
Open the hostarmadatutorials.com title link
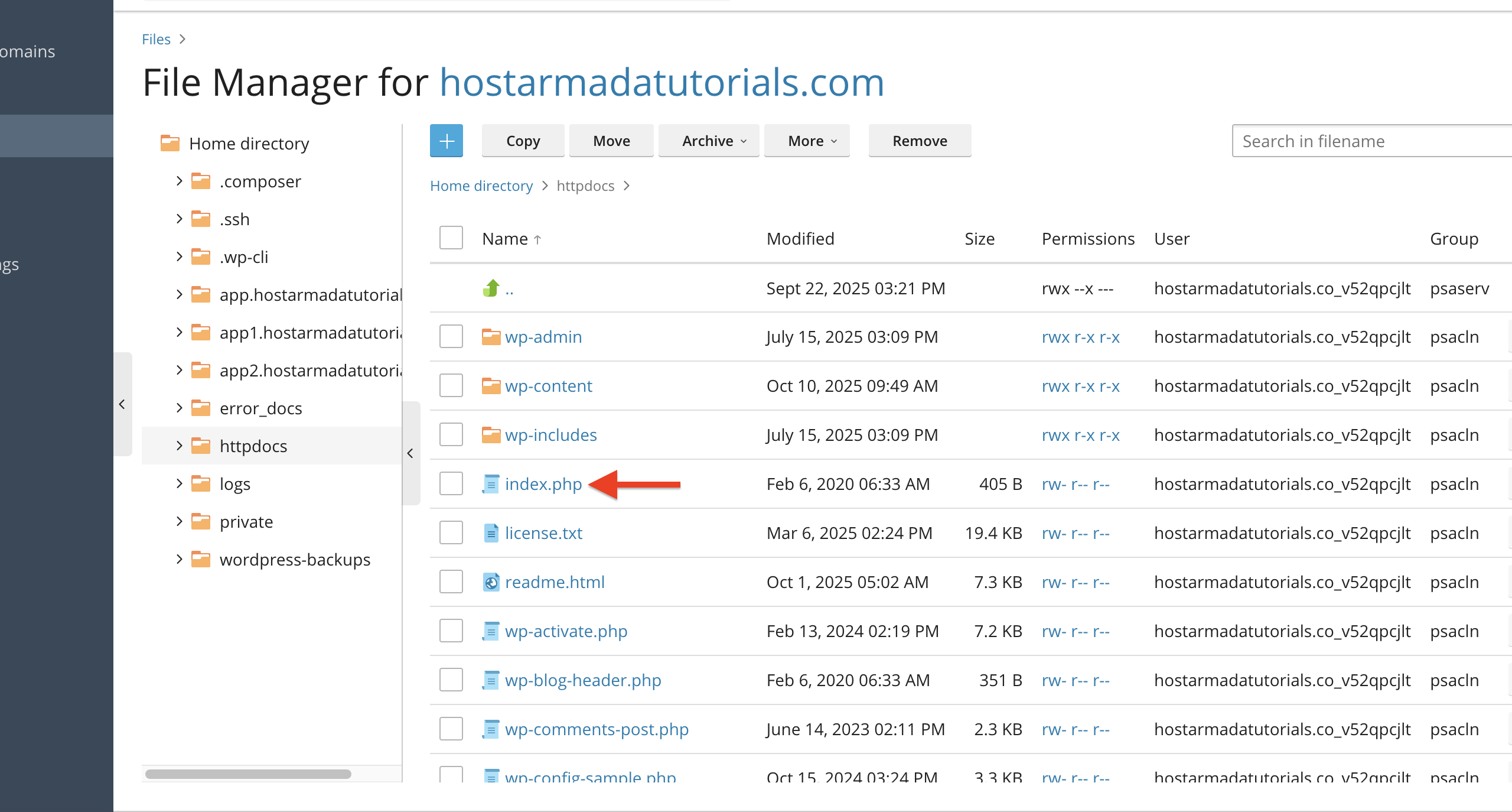click(662, 82)
